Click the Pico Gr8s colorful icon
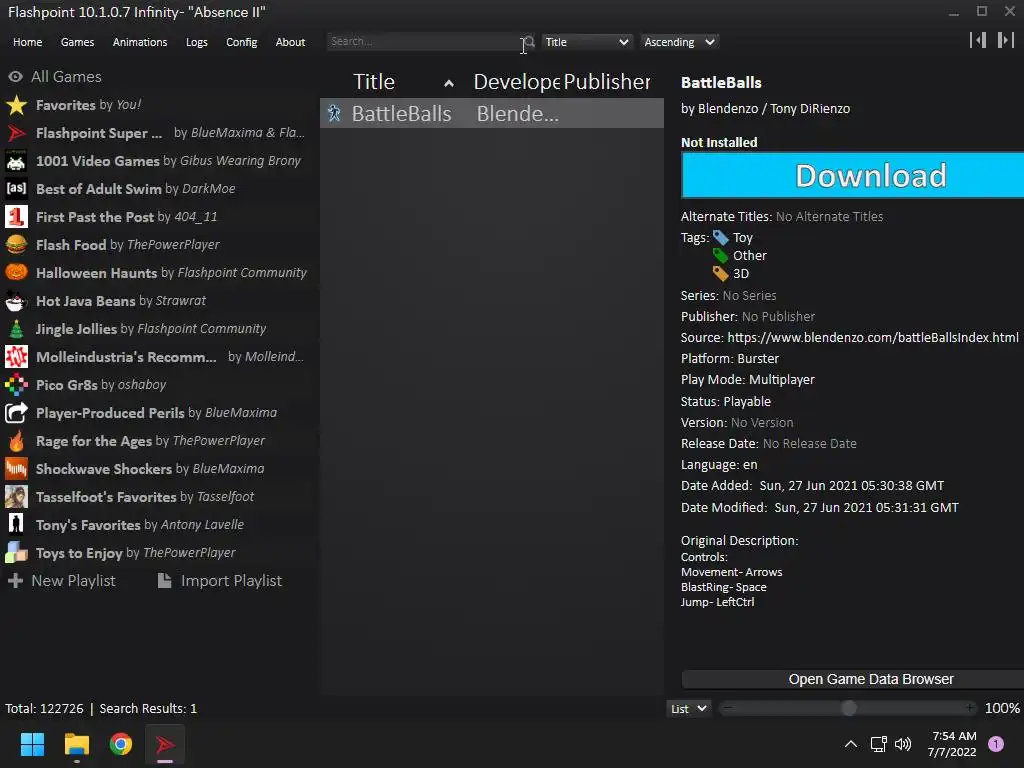 pyautogui.click(x=16, y=385)
